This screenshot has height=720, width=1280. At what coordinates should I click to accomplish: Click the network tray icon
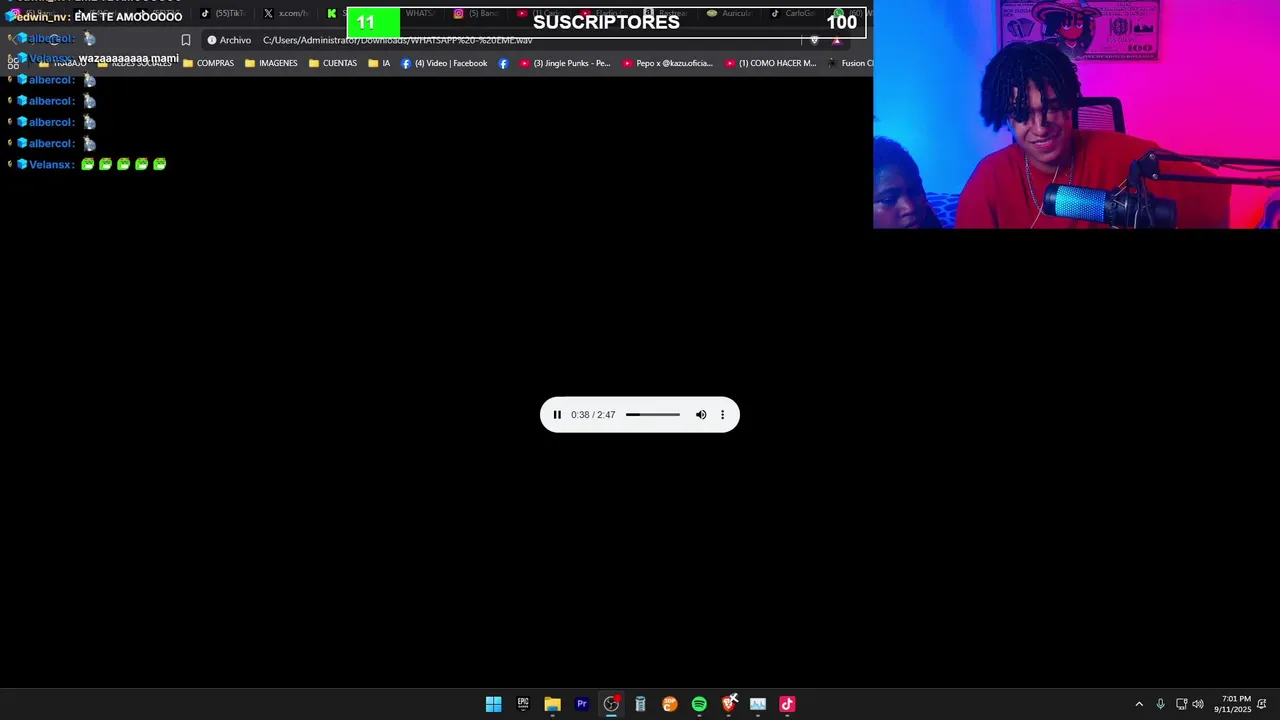tap(1181, 704)
